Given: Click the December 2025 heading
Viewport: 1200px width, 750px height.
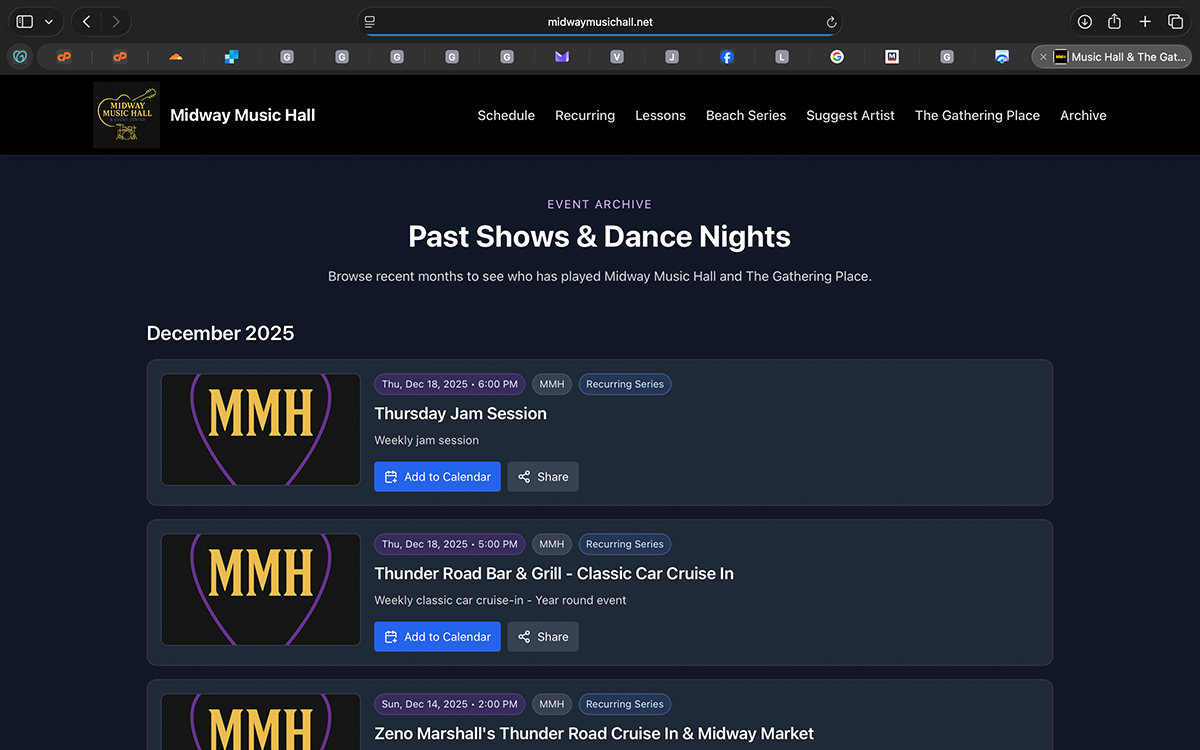Looking at the screenshot, I should click(x=220, y=333).
